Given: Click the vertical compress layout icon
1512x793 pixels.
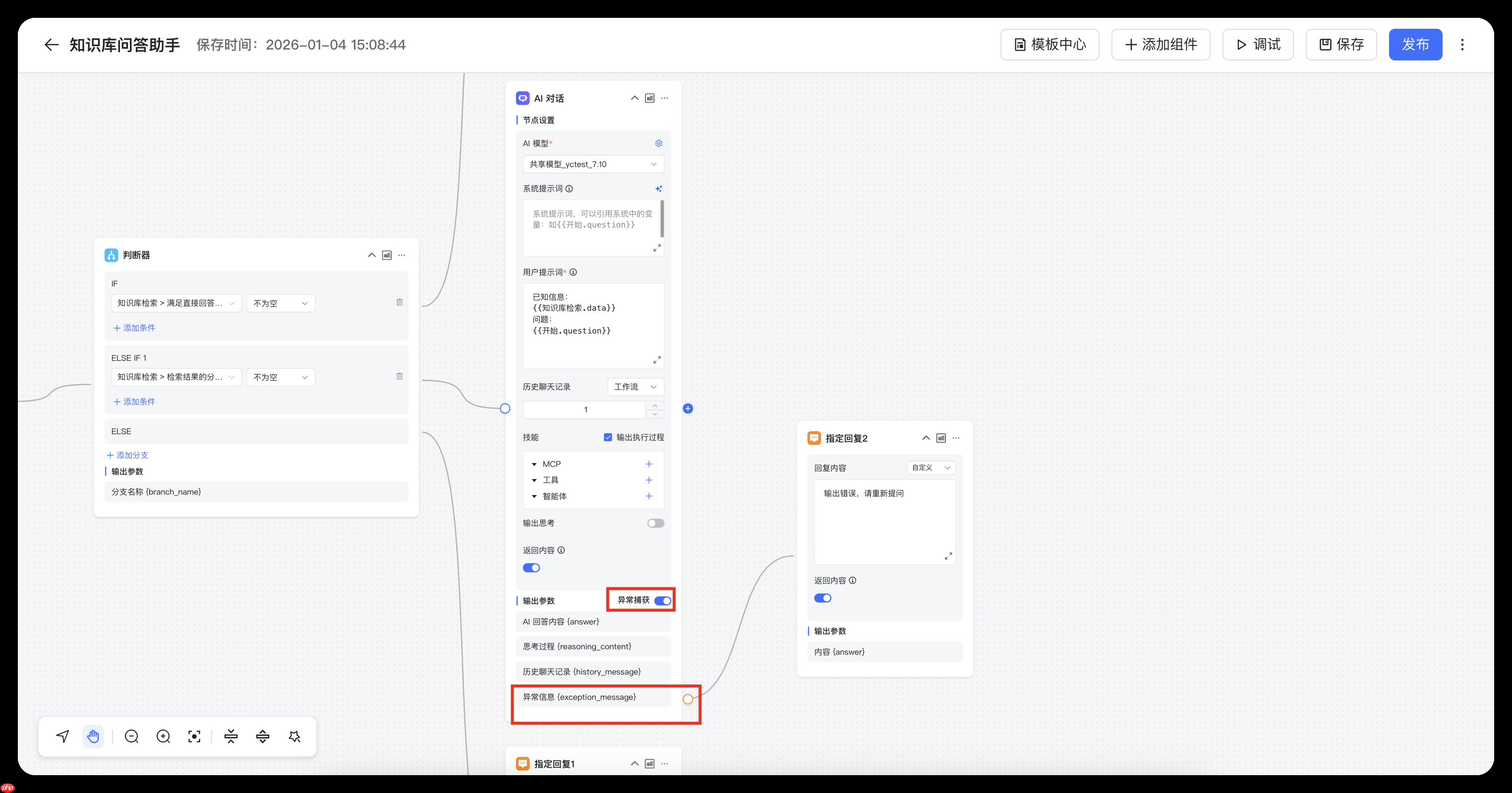Looking at the screenshot, I should coord(231,736).
